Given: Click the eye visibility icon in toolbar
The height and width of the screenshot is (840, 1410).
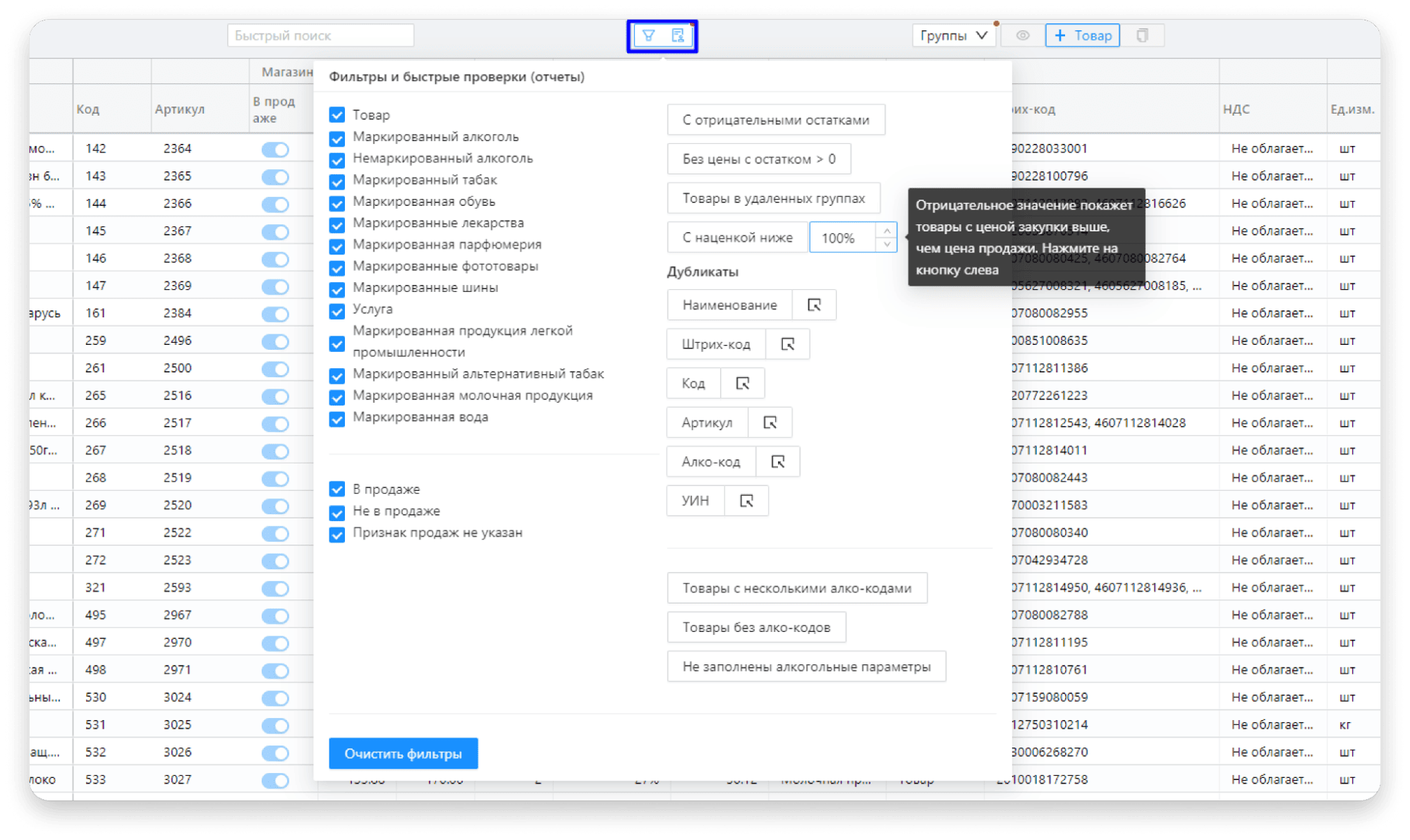Looking at the screenshot, I should point(1022,35).
